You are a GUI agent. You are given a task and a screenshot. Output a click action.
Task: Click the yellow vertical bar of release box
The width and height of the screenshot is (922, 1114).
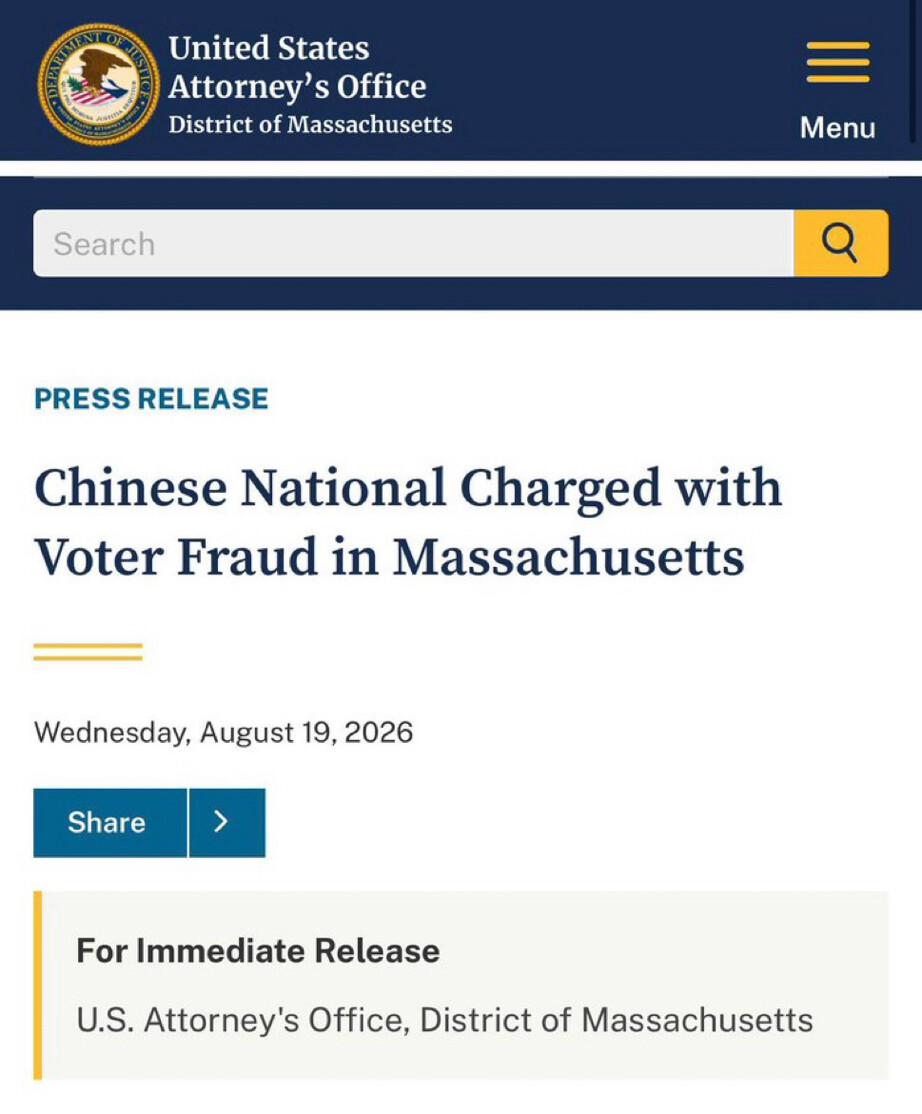(38, 985)
